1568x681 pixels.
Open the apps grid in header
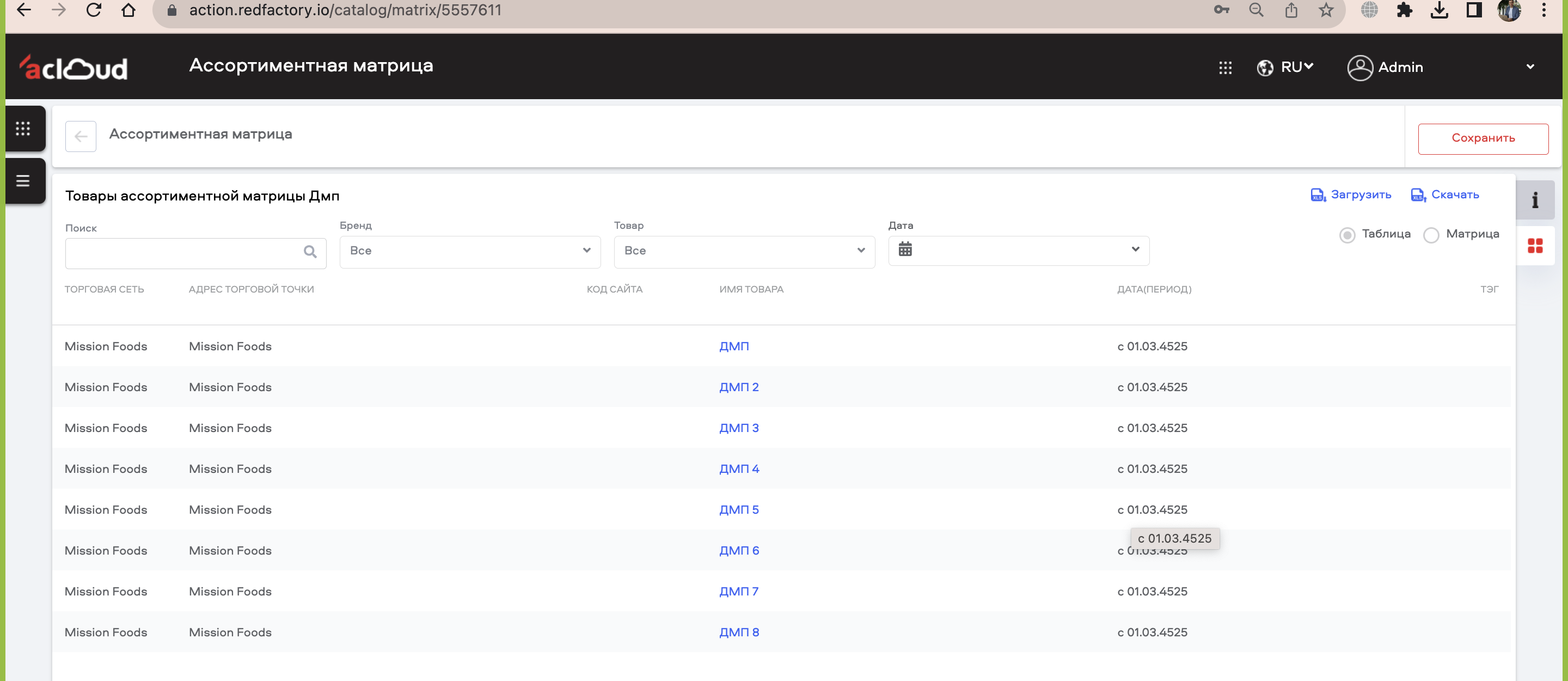click(x=1226, y=68)
